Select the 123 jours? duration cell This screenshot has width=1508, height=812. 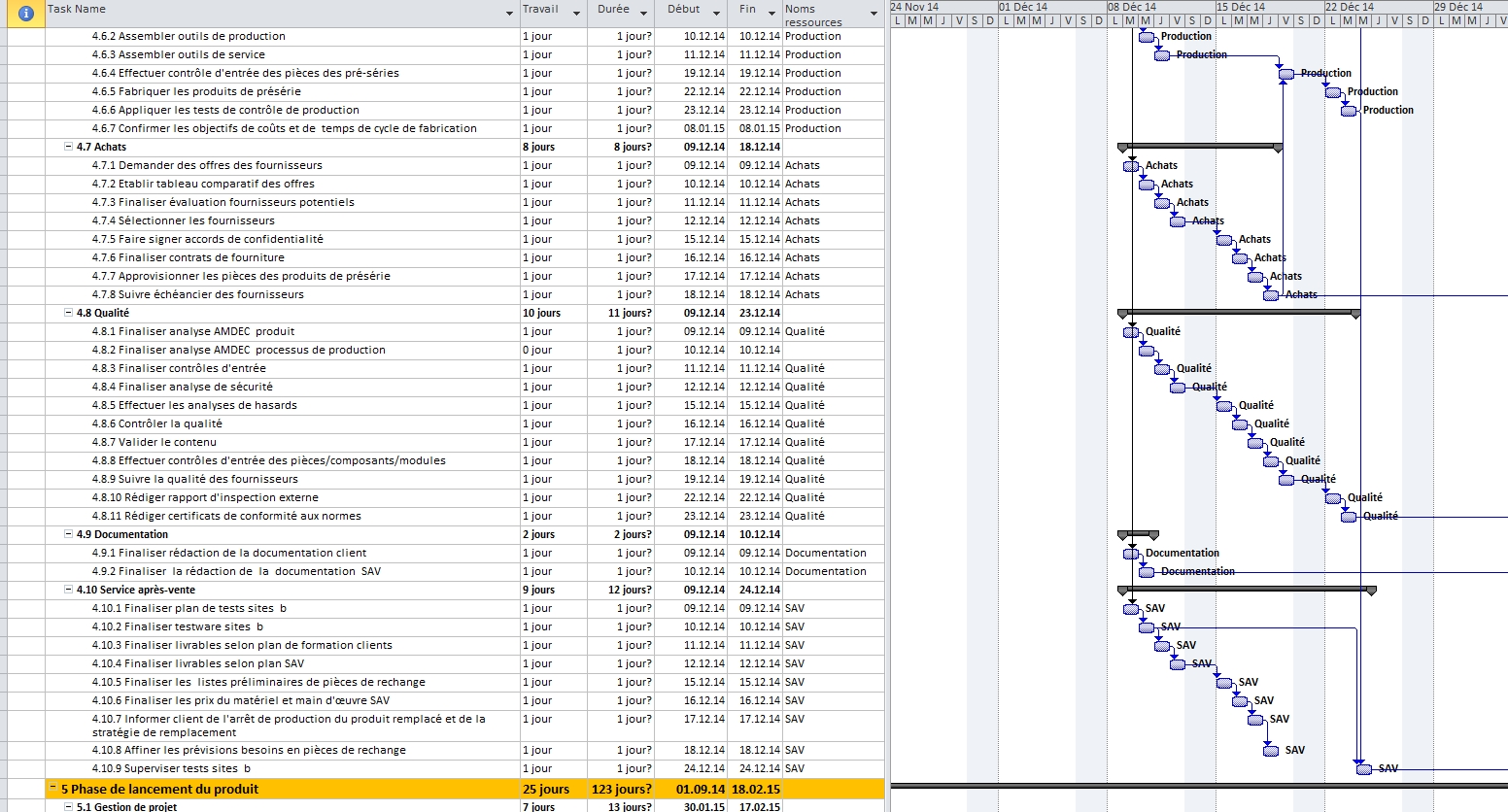pyautogui.click(x=621, y=790)
